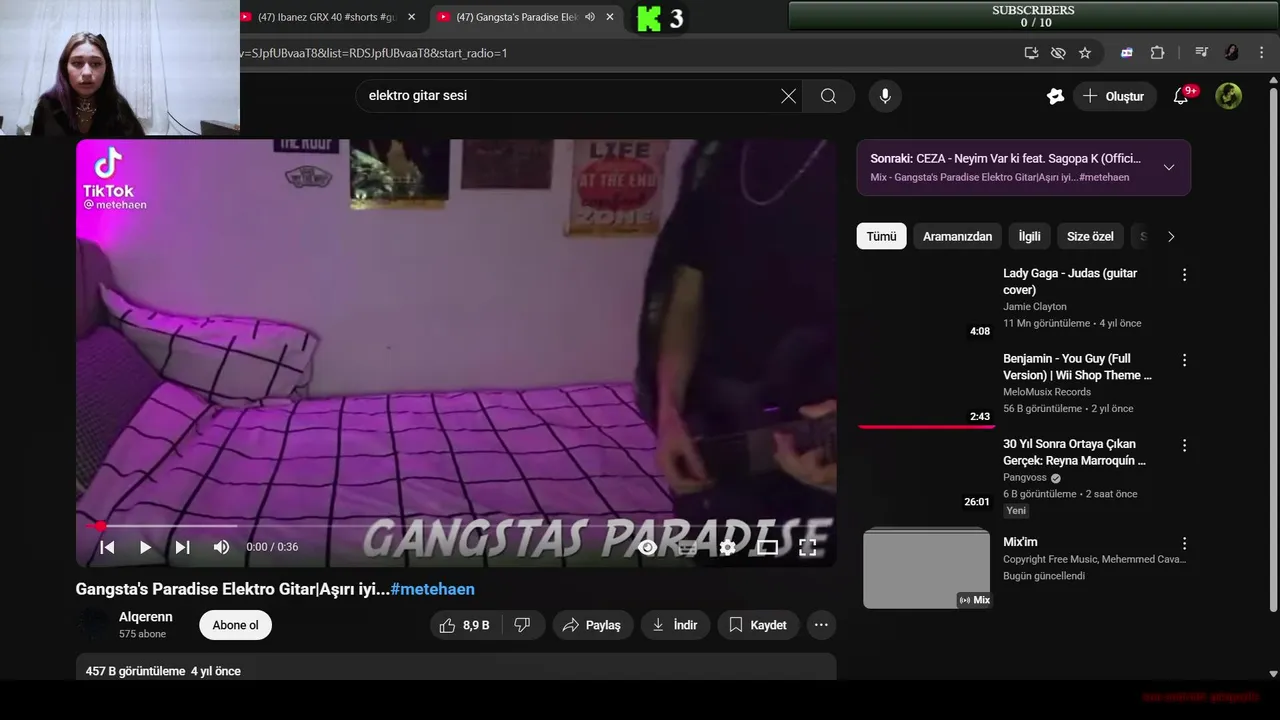1280x720 pixels.
Task: Open the Oluştur create button
Action: pos(1114,96)
